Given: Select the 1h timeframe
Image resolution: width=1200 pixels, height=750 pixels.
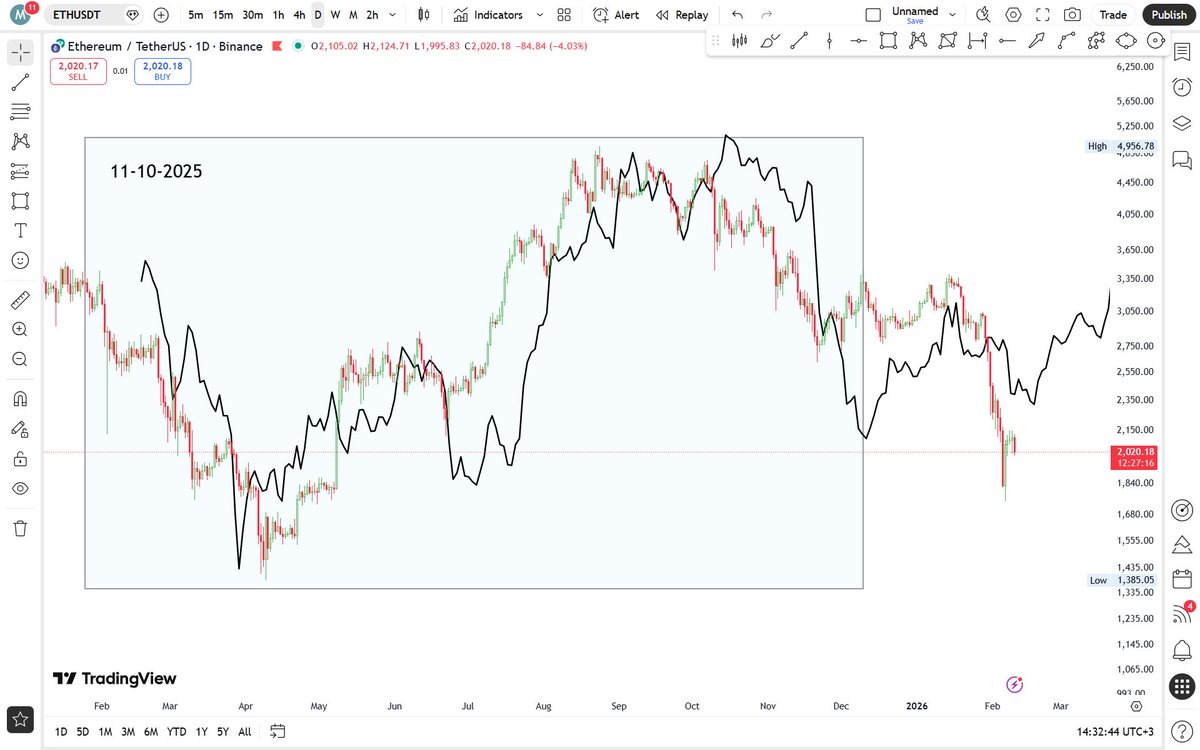Looking at the screenshot, I should point(279,15).
